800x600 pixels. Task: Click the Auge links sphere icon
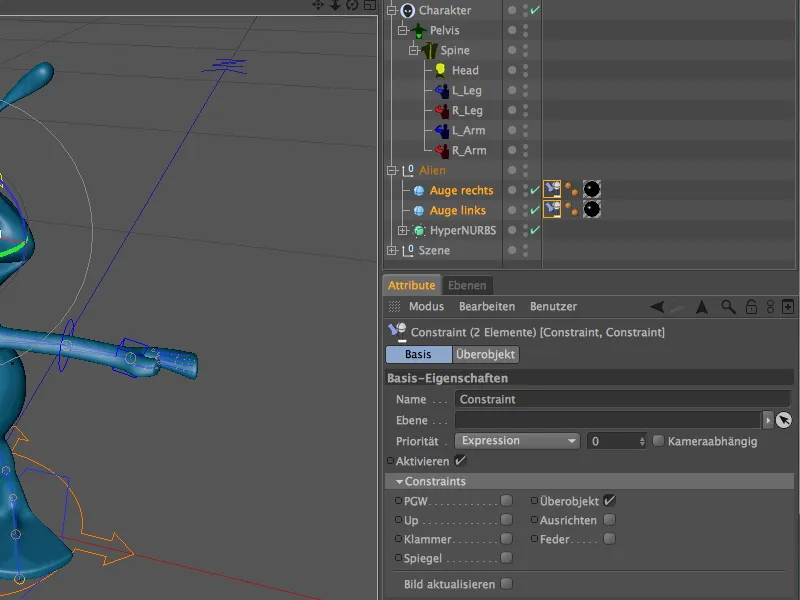tap(419, 211)
